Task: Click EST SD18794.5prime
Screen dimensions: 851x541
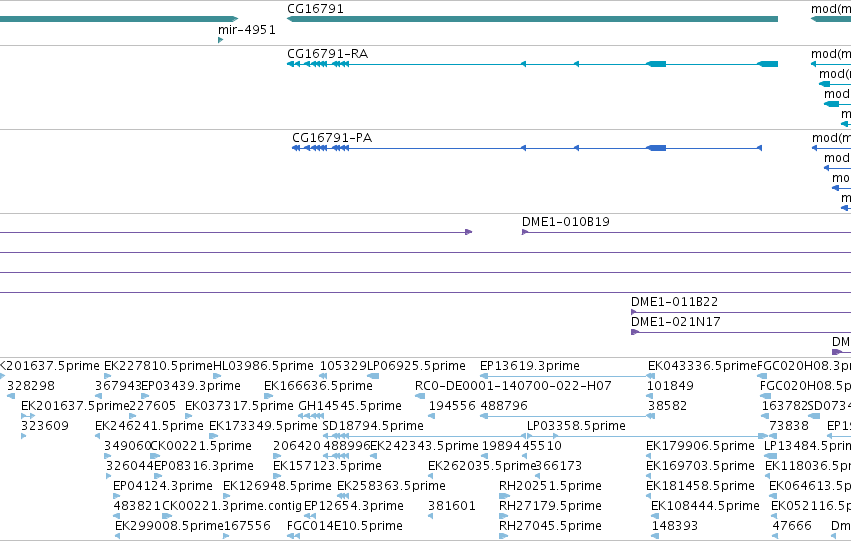Action: 373,426
